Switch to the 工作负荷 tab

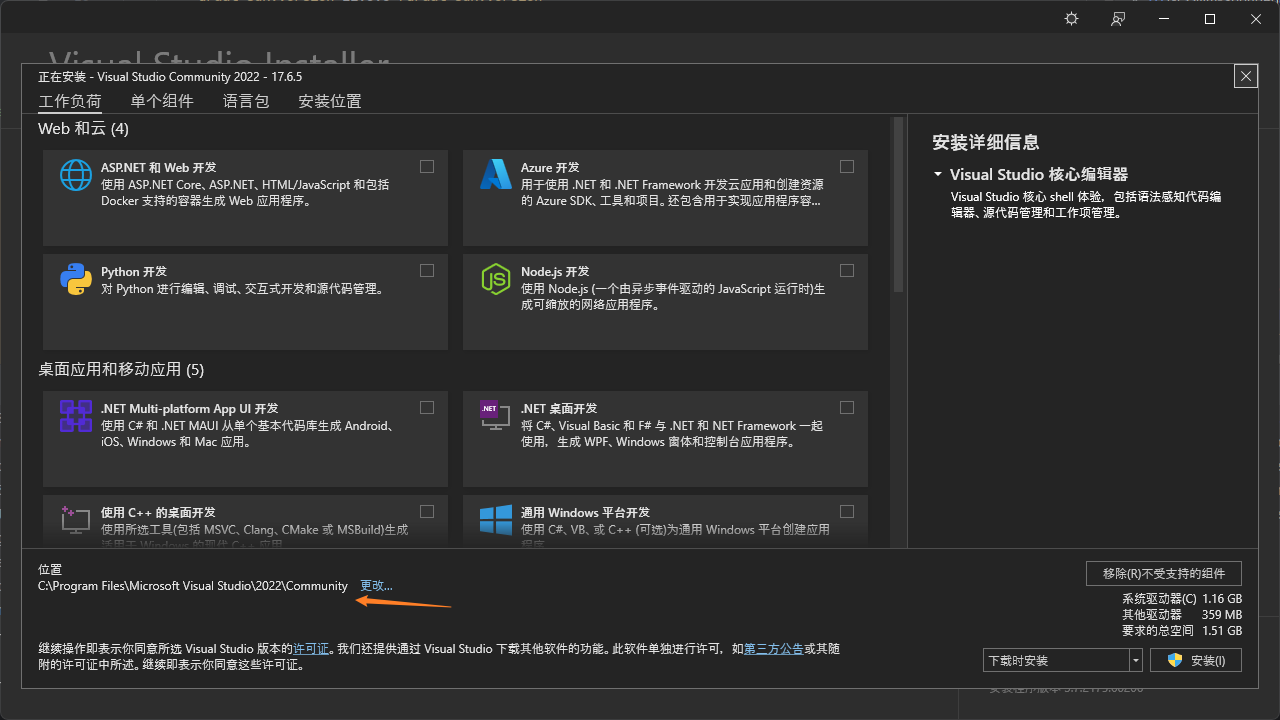pos(70,102)
